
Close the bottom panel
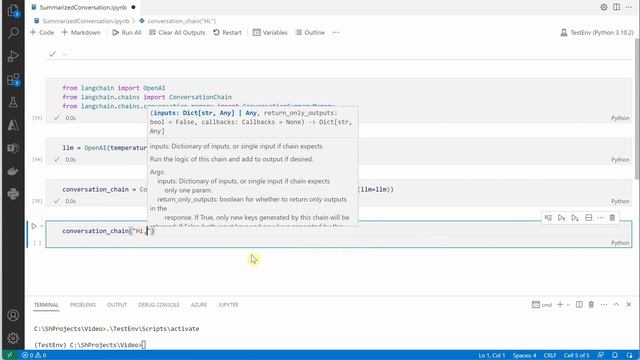click(x=629, y=304)
